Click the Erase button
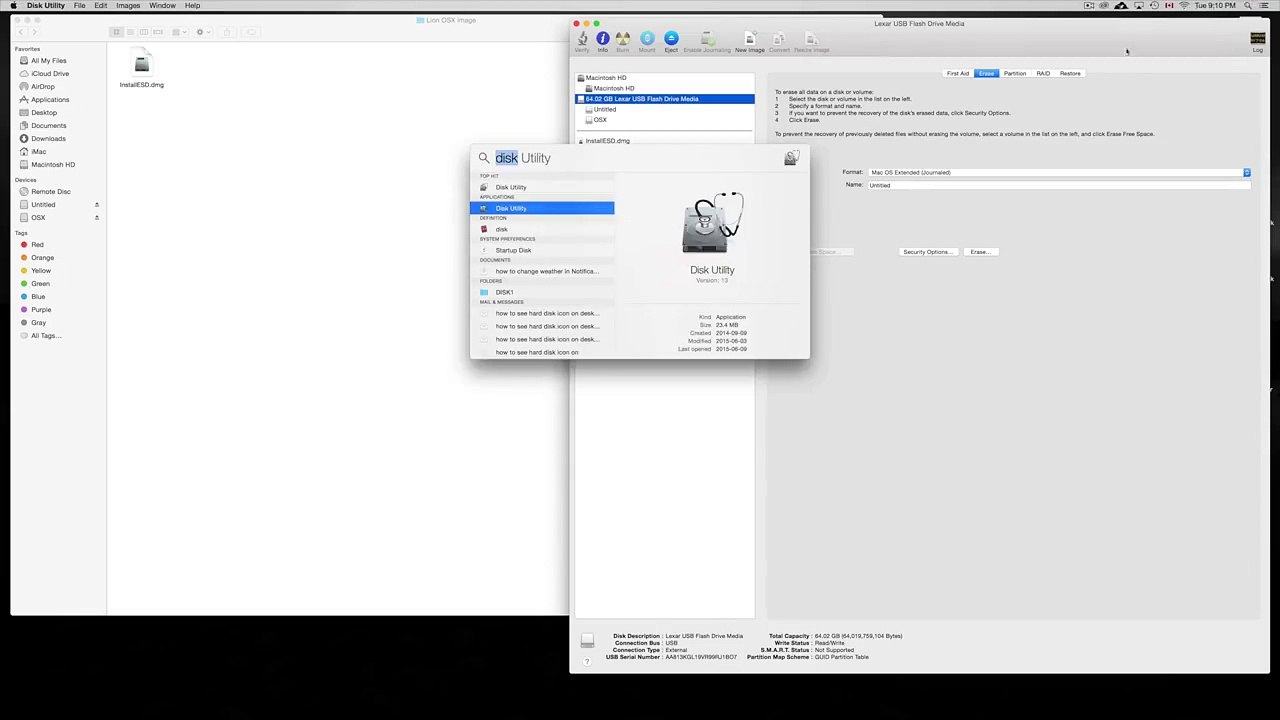Viewport: 1280px width, 720px height. [979, 252]
